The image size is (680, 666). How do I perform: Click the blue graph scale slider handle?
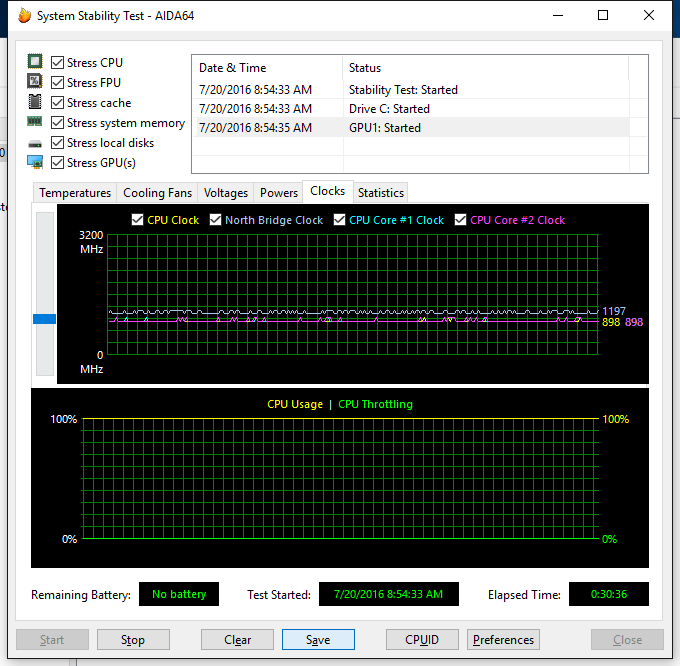45,319
